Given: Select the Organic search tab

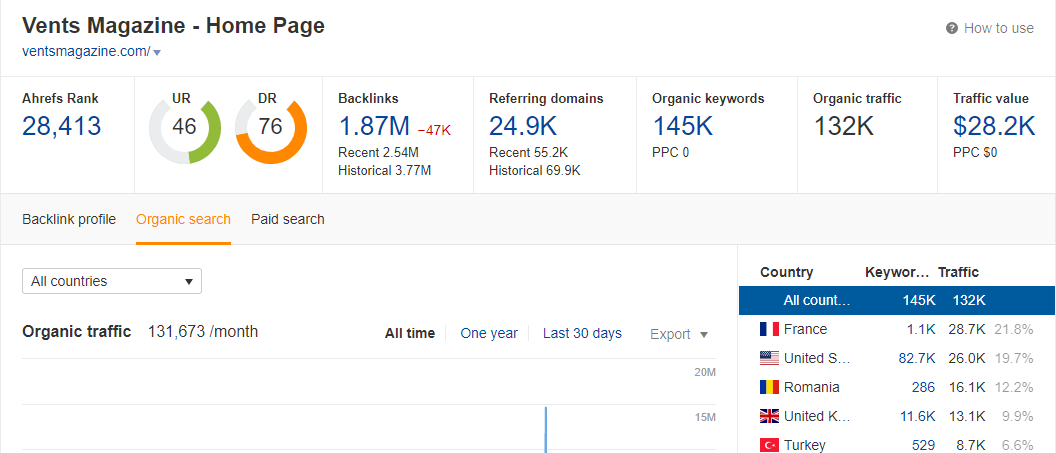Looking at the screenshot, I should 183,219.
